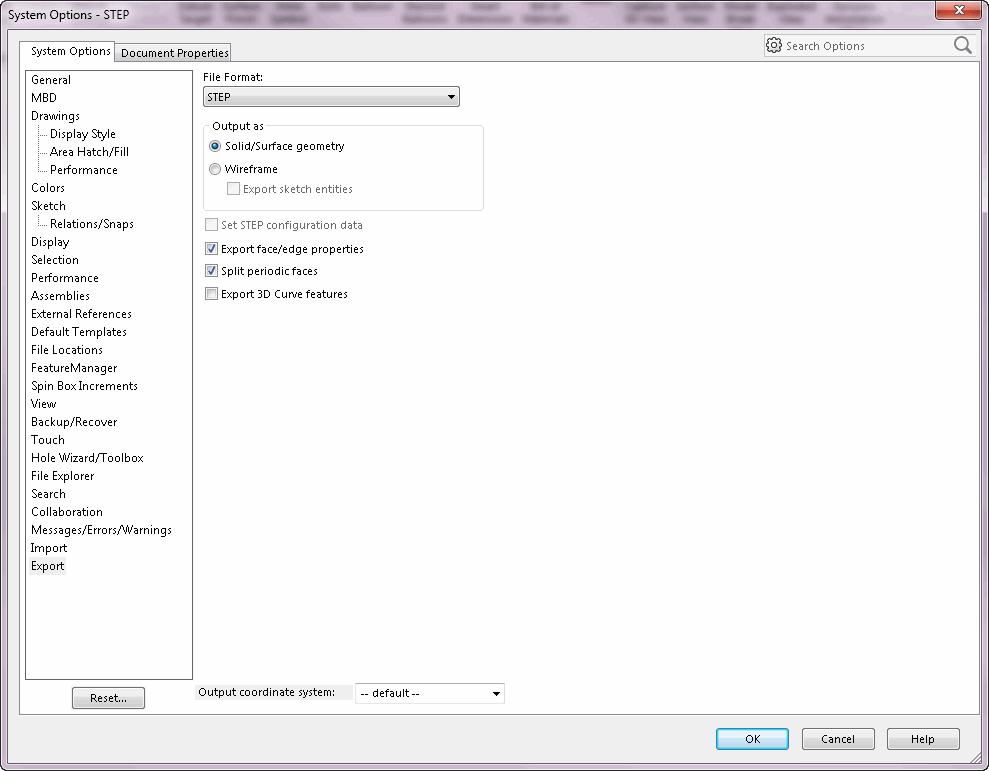This screenshot has height=771, width=989.
Task: Close the System Options dialog
Action: (x=959, y=10)
